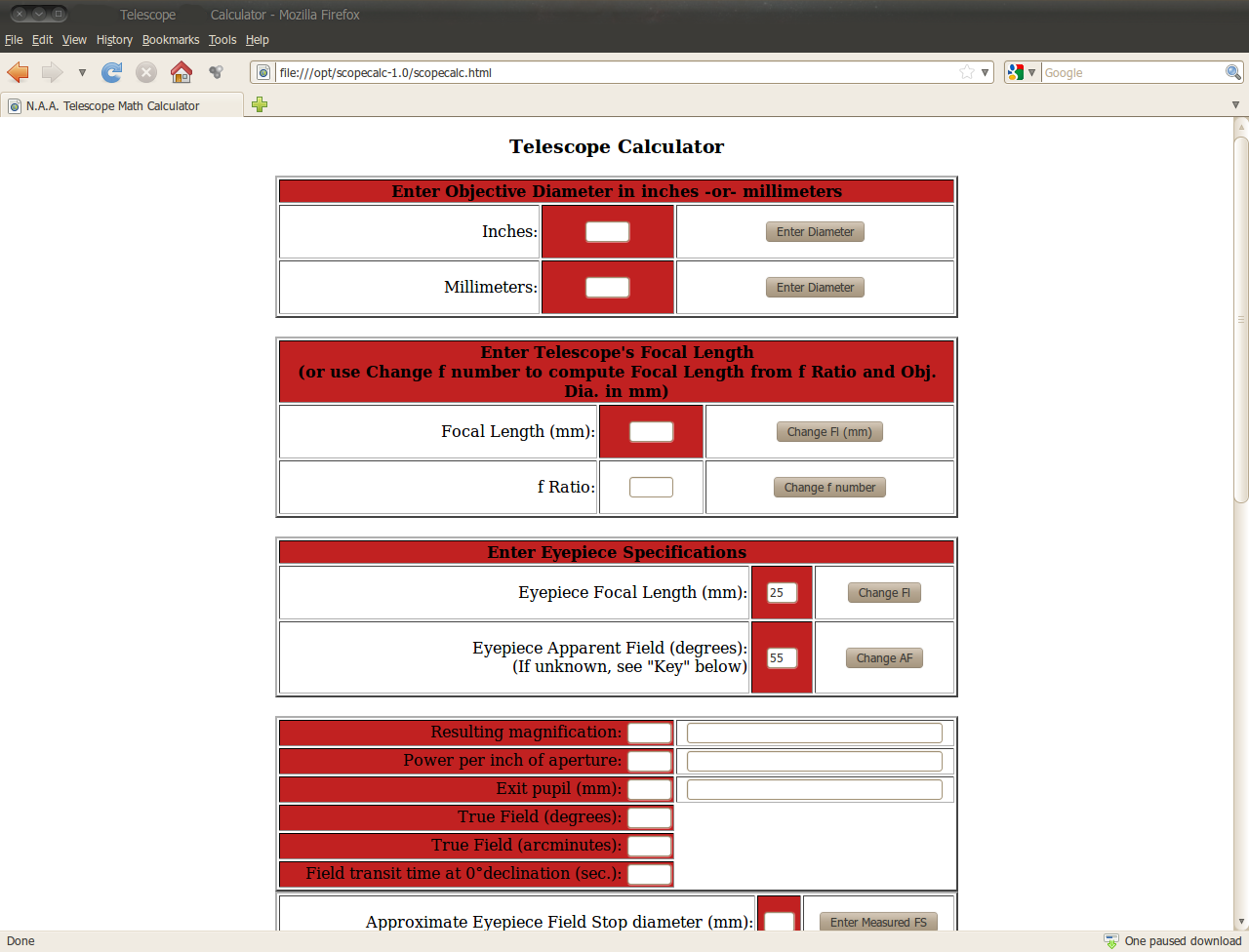Click the search magnifier icon
This screenshot has height=952, width=1249.
1232,72
